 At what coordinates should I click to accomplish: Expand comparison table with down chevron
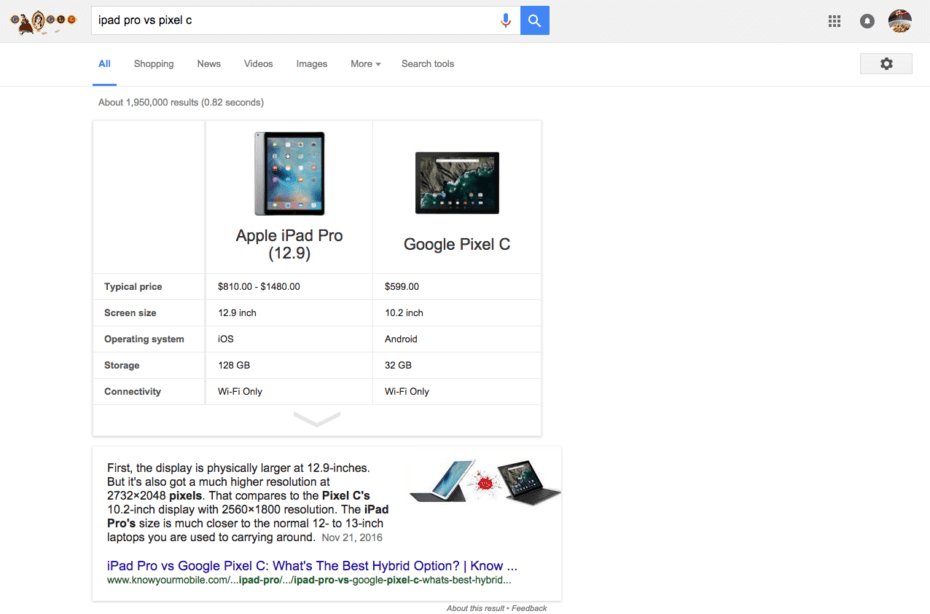(x=317, y=420)
